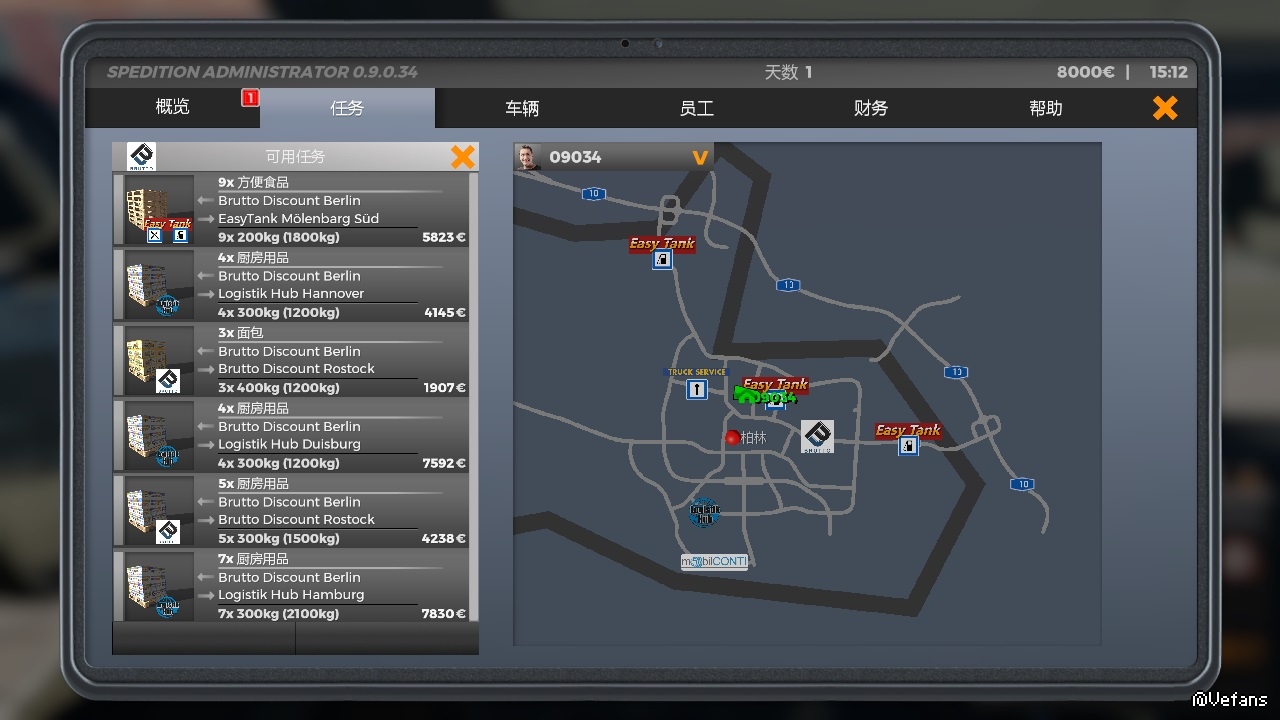Click the route 10 shield in the map's south-east
1280x720 pixels.
click(1021, 485)
